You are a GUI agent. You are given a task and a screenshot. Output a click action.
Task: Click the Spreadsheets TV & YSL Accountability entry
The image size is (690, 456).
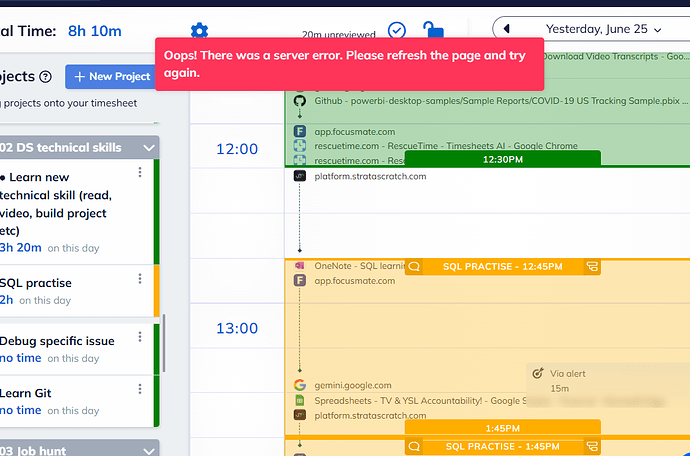[420, 401]
